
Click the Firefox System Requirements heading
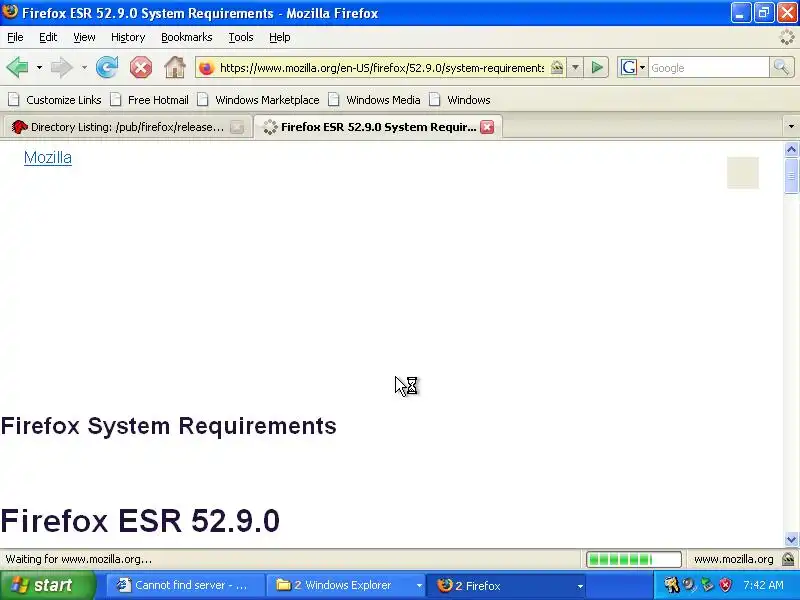click(168, 426)
